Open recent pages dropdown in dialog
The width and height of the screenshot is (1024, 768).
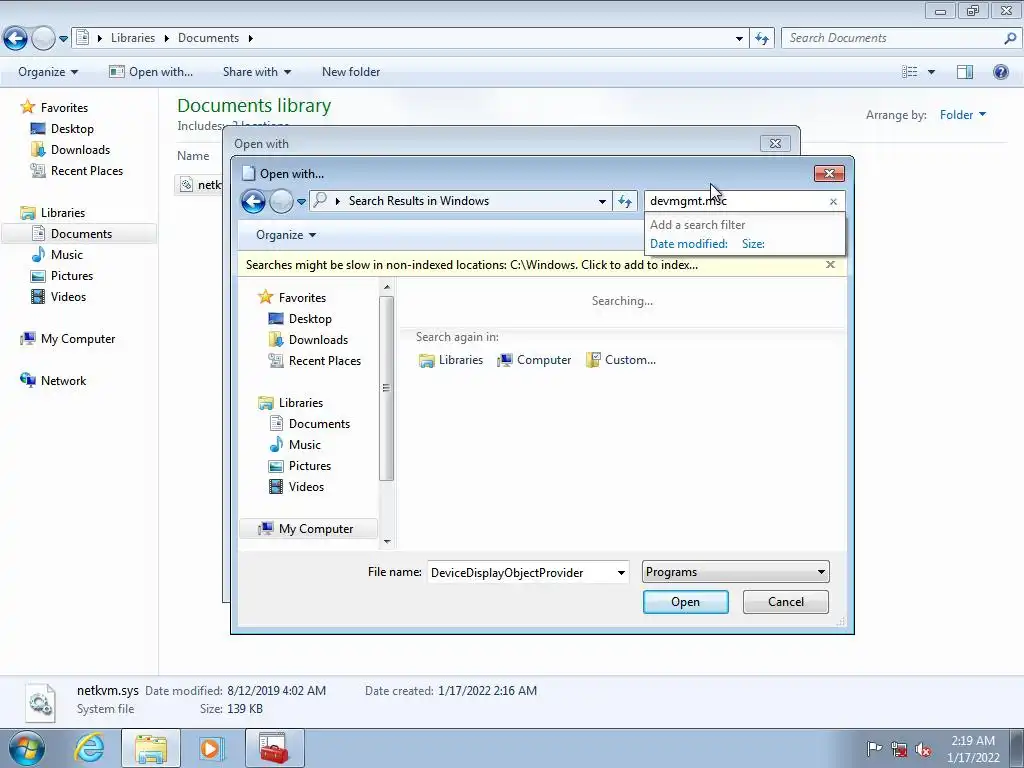pyautogui.click(x=301, y=202)
